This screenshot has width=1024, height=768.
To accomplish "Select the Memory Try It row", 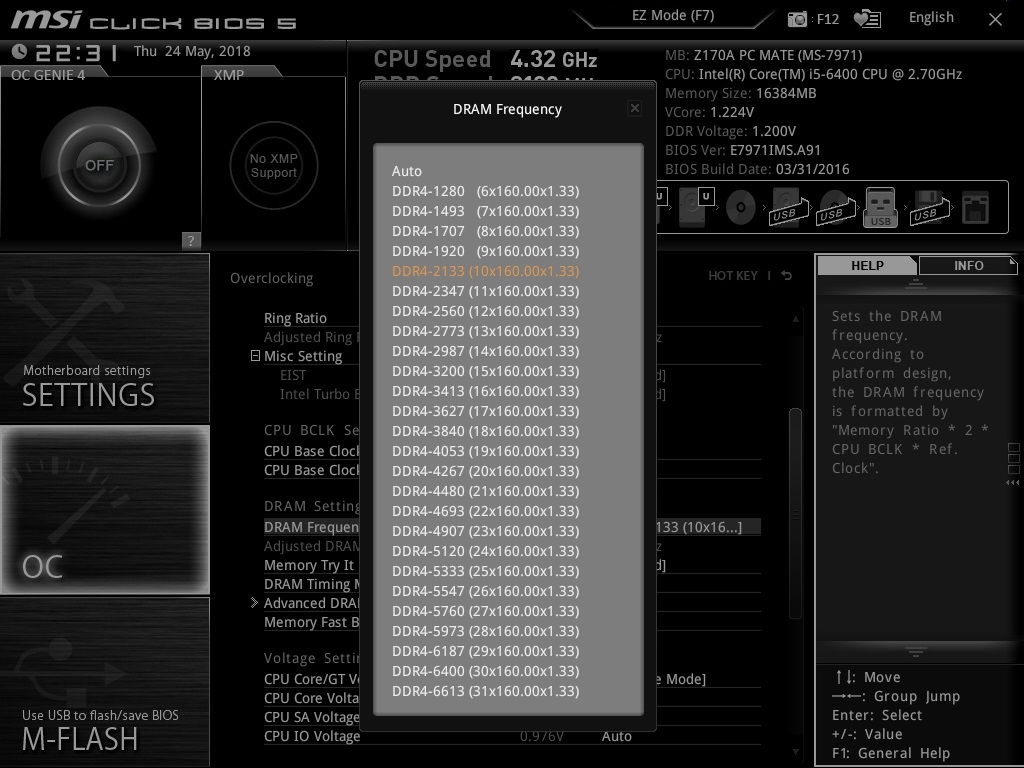I will coord(512,565).
